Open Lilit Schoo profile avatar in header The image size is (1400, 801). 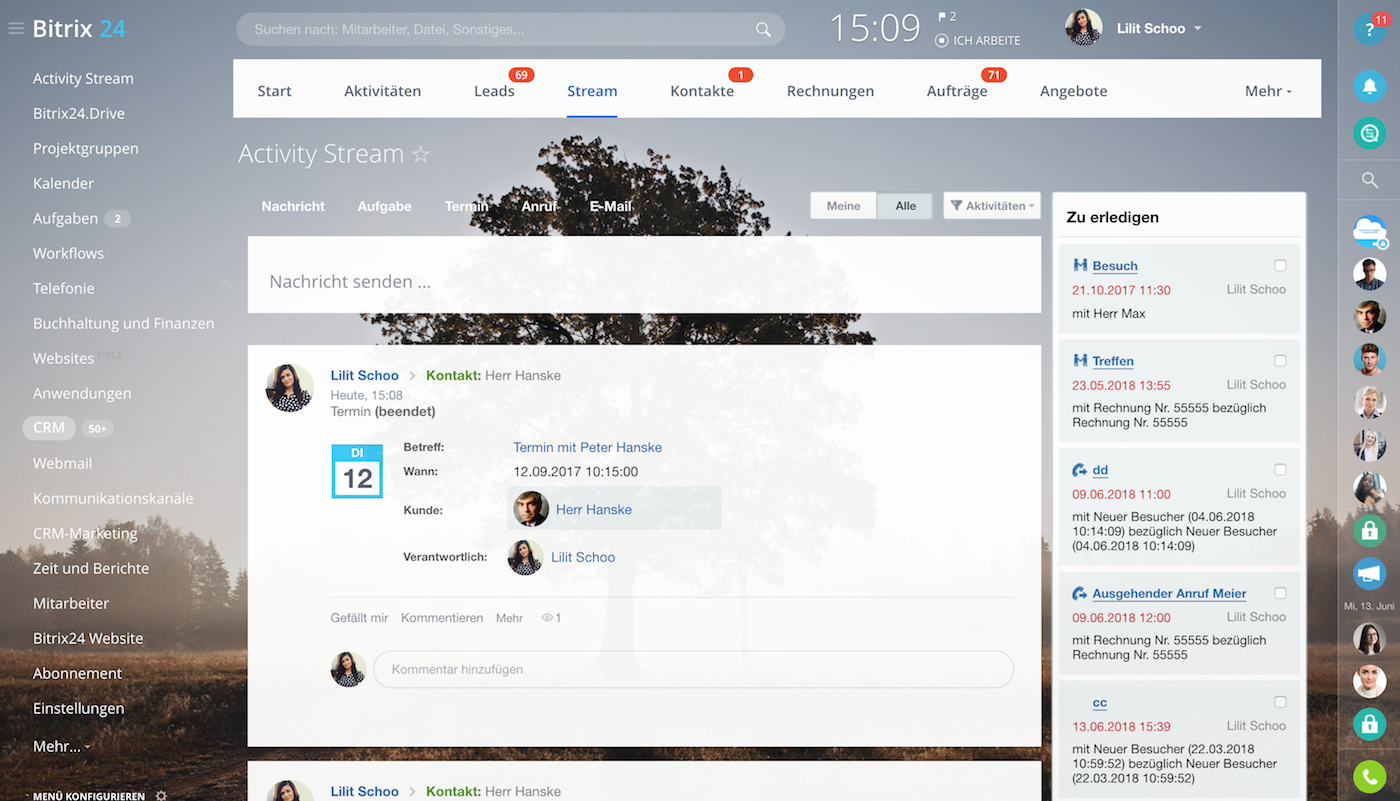click(x=1083, y=28)
